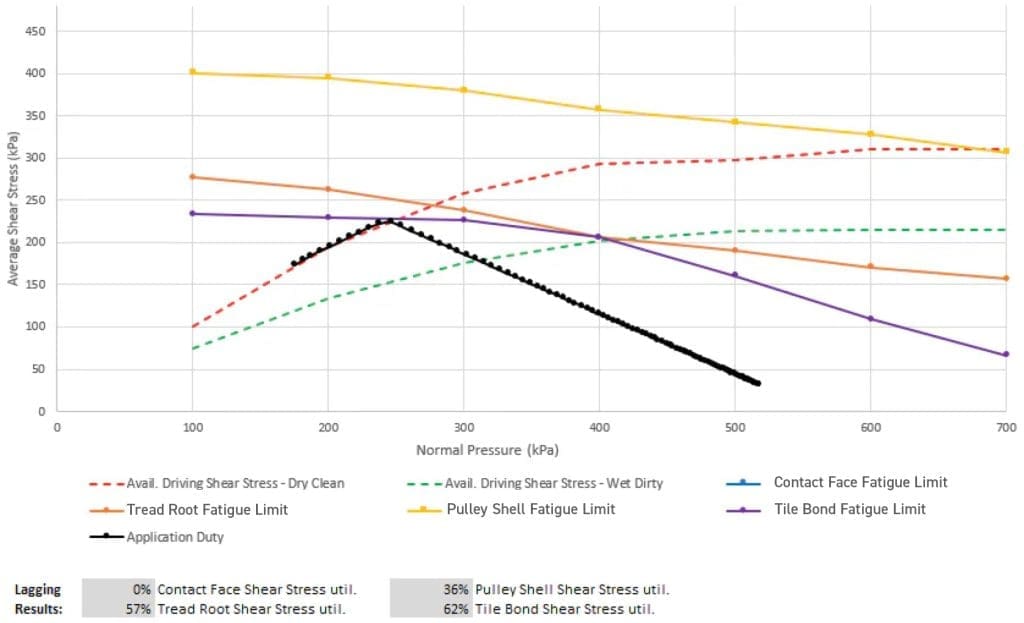This screenshot has height=623, width=1024.
Task: Select Pulley Shell data point at 100 kPa
Action: [x=192, y=72]
